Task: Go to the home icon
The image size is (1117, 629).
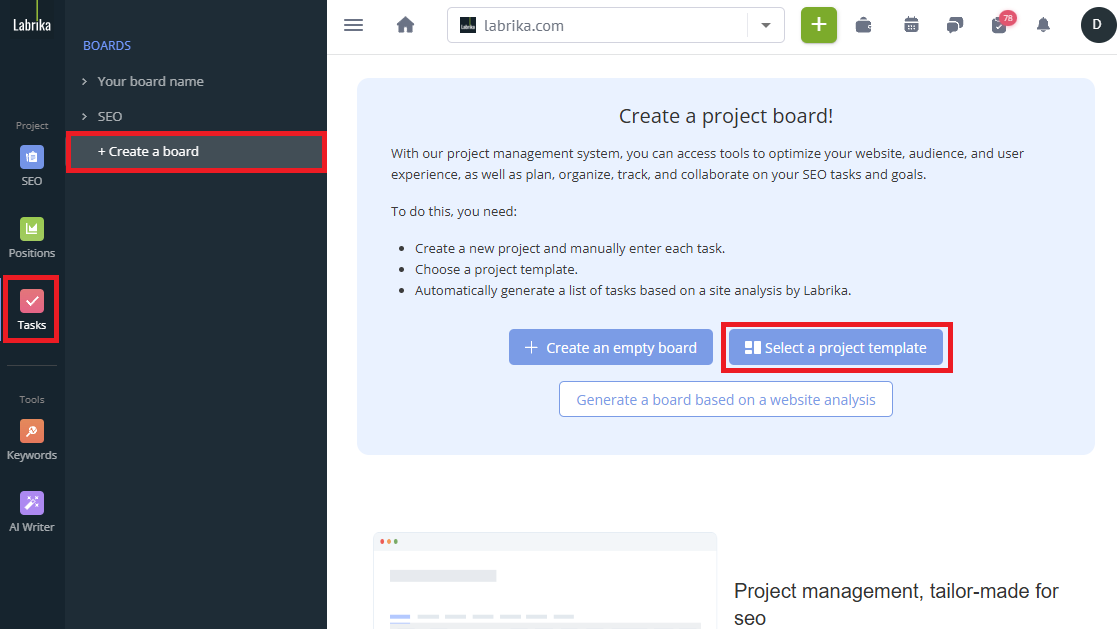Action: click(x=405, y=25)
